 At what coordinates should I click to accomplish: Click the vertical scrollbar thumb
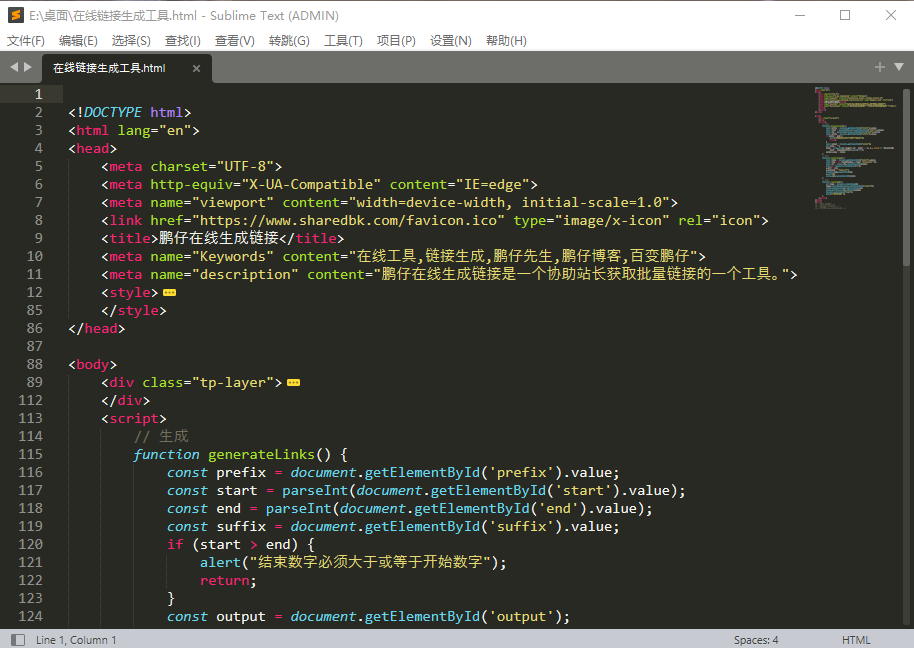click(906, 176)
